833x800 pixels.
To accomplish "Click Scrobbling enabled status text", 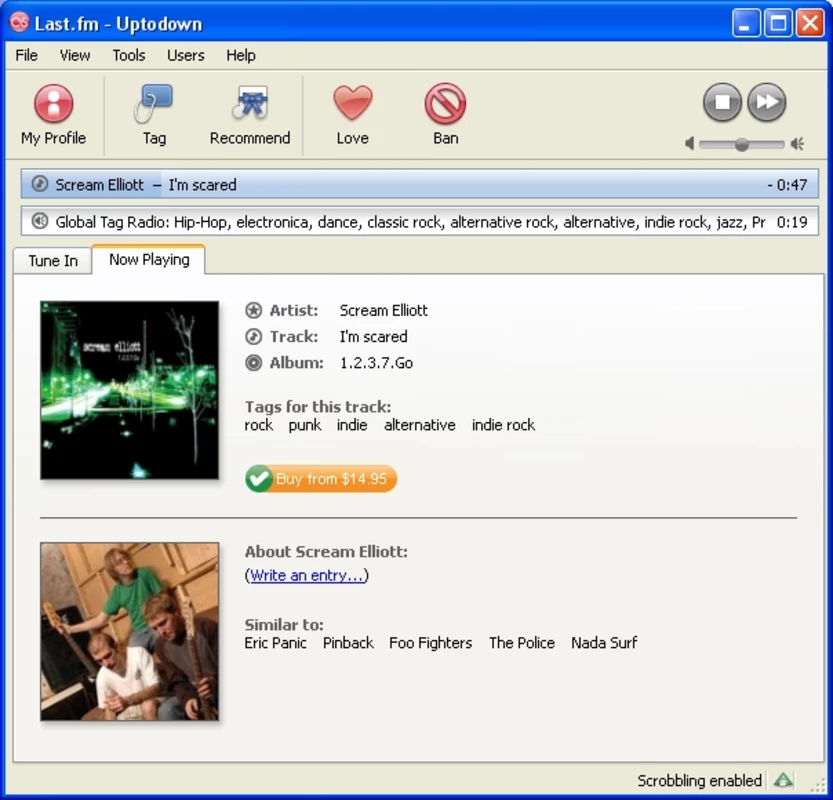I will coord(699,780).
